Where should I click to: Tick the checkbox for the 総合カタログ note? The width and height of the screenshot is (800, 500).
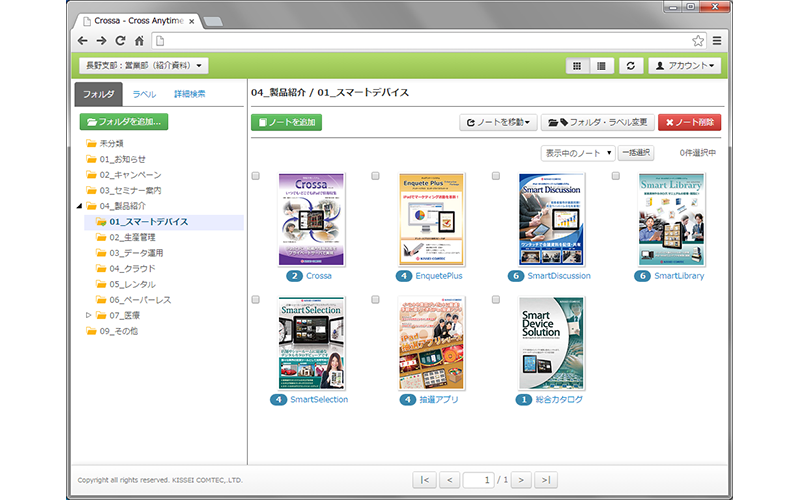pyautogui.click(x=495, y=300)
